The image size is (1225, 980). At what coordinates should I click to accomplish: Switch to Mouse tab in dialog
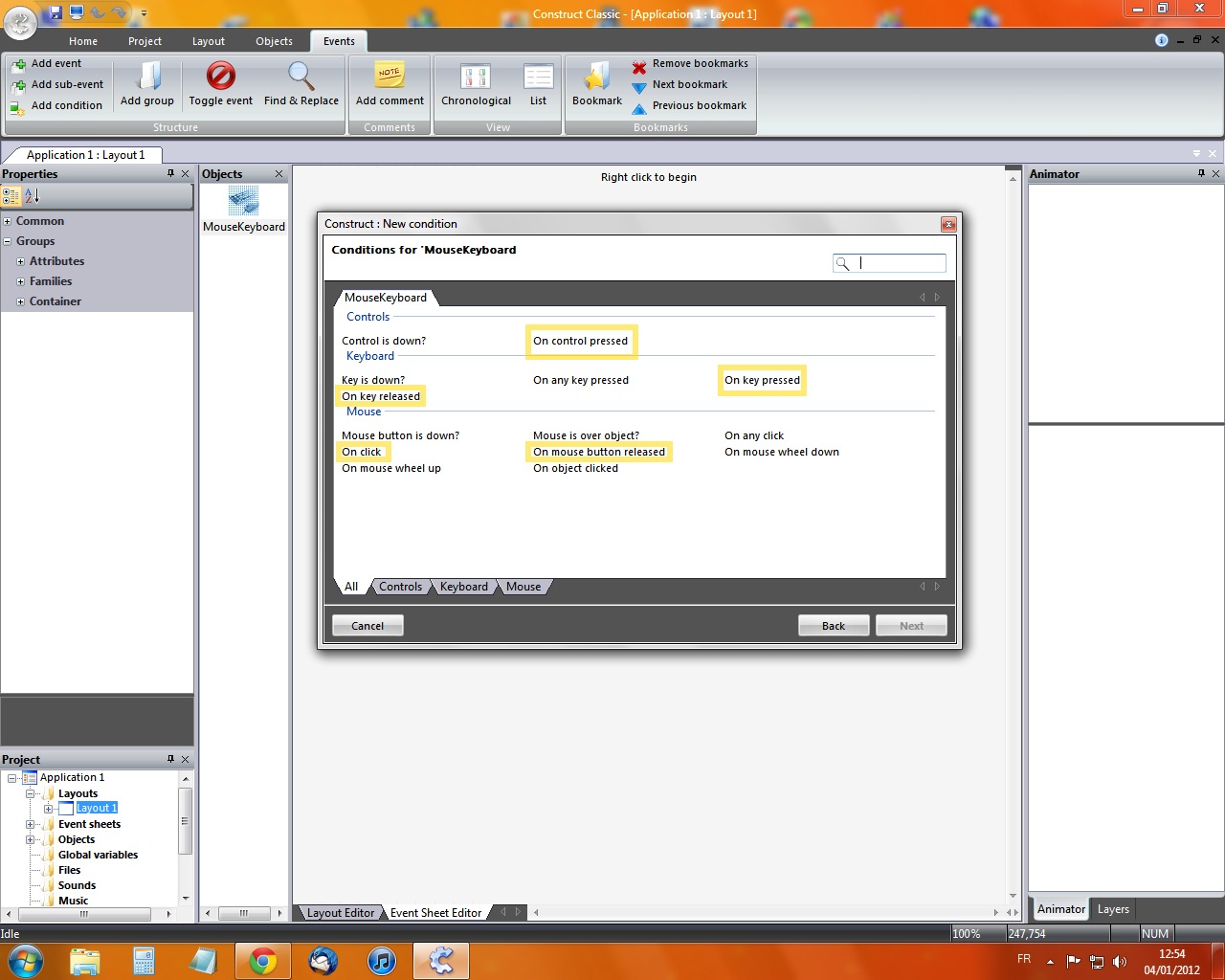pyautogui.click(x=523, y=587)
